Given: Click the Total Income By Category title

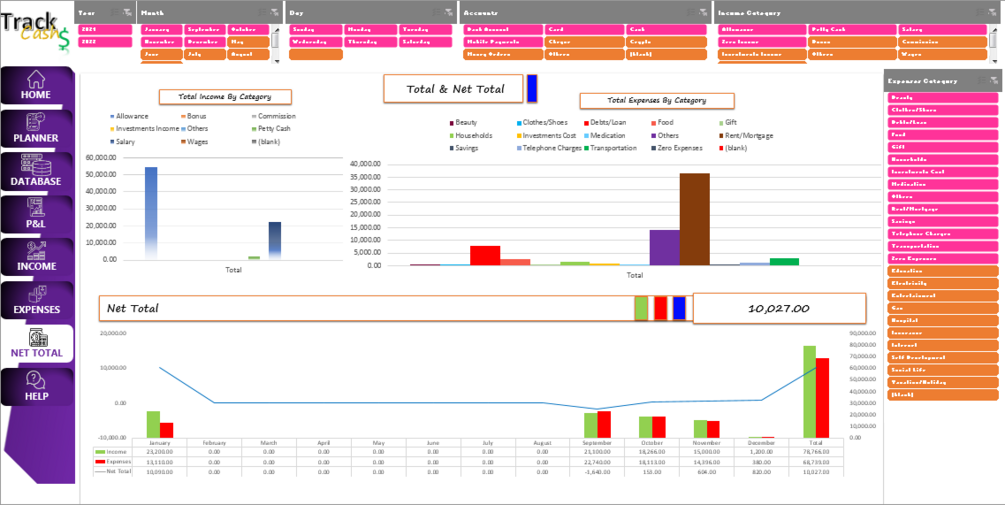Looking at the screenshot, I should pos(225,97).
